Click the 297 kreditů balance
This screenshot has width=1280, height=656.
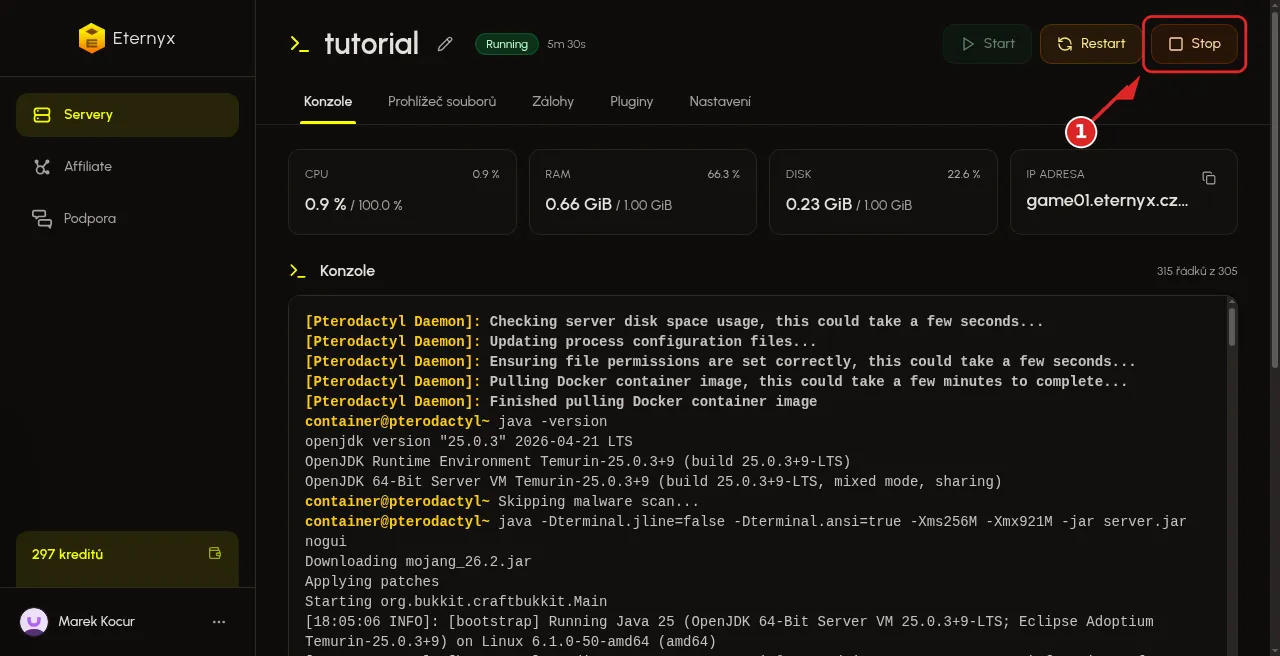click(x=68, y=554)
